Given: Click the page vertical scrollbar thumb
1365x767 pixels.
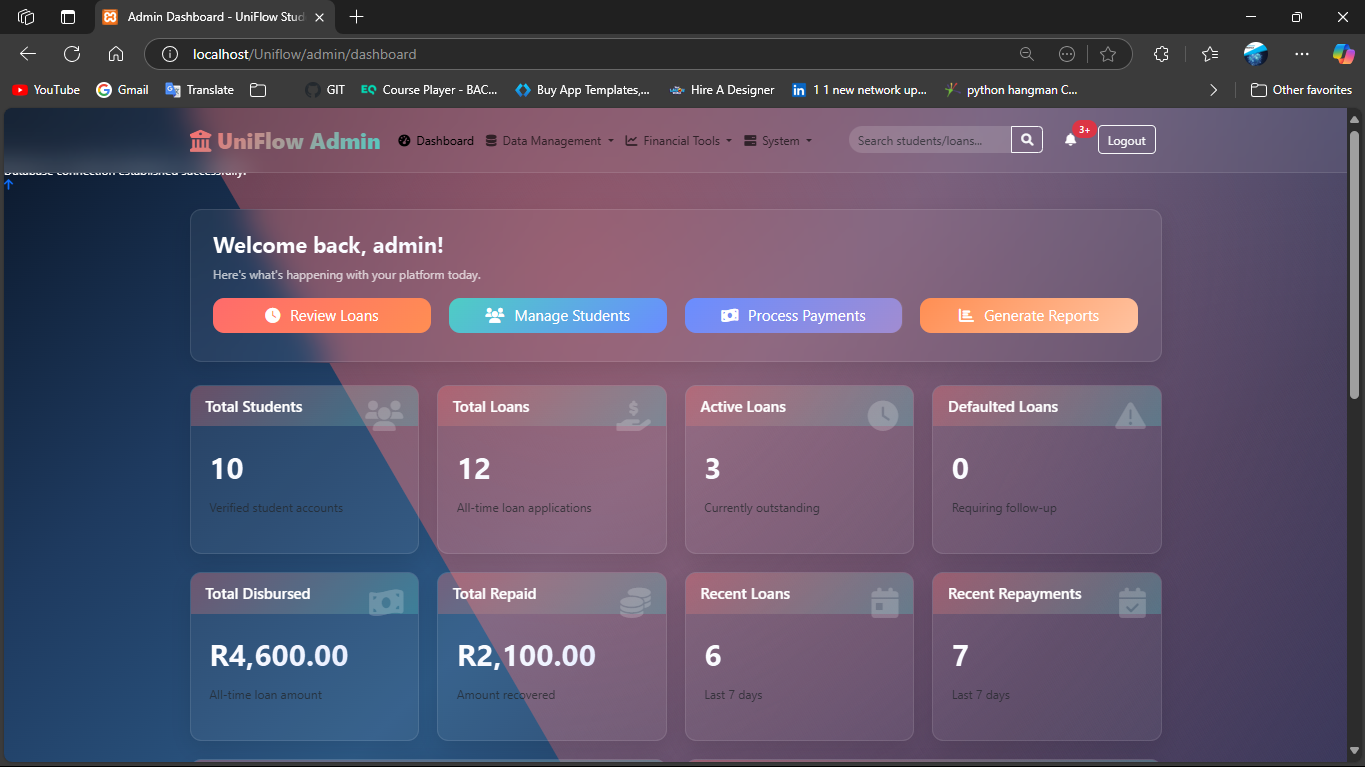Looking at the screenshot, I should (x=1355, y=264).
